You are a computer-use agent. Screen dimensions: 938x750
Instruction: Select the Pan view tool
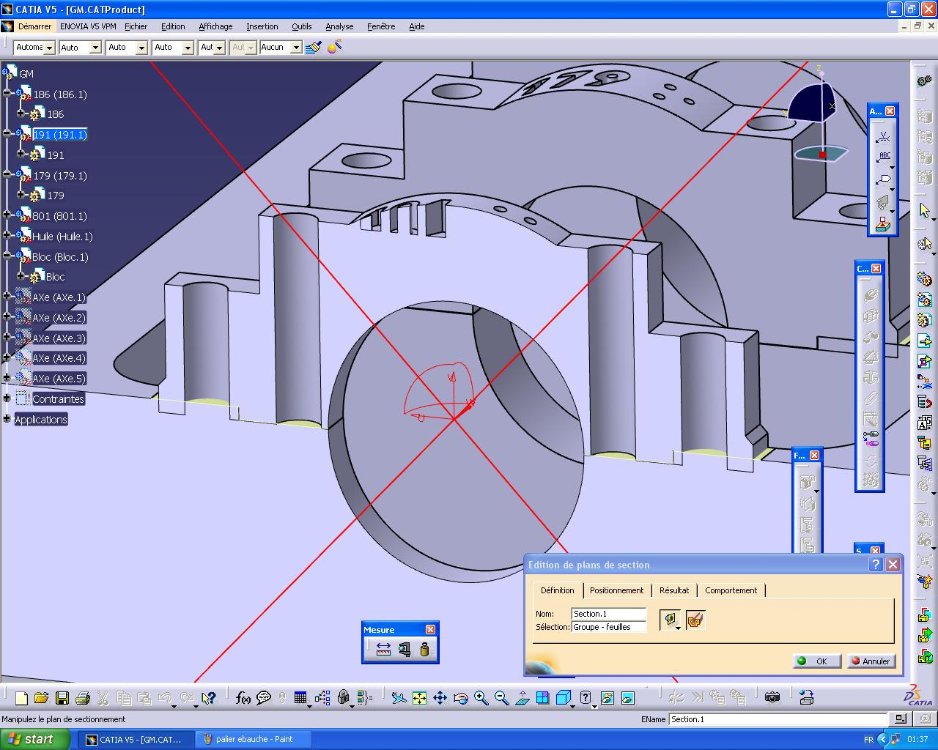(x=440, y=698)
